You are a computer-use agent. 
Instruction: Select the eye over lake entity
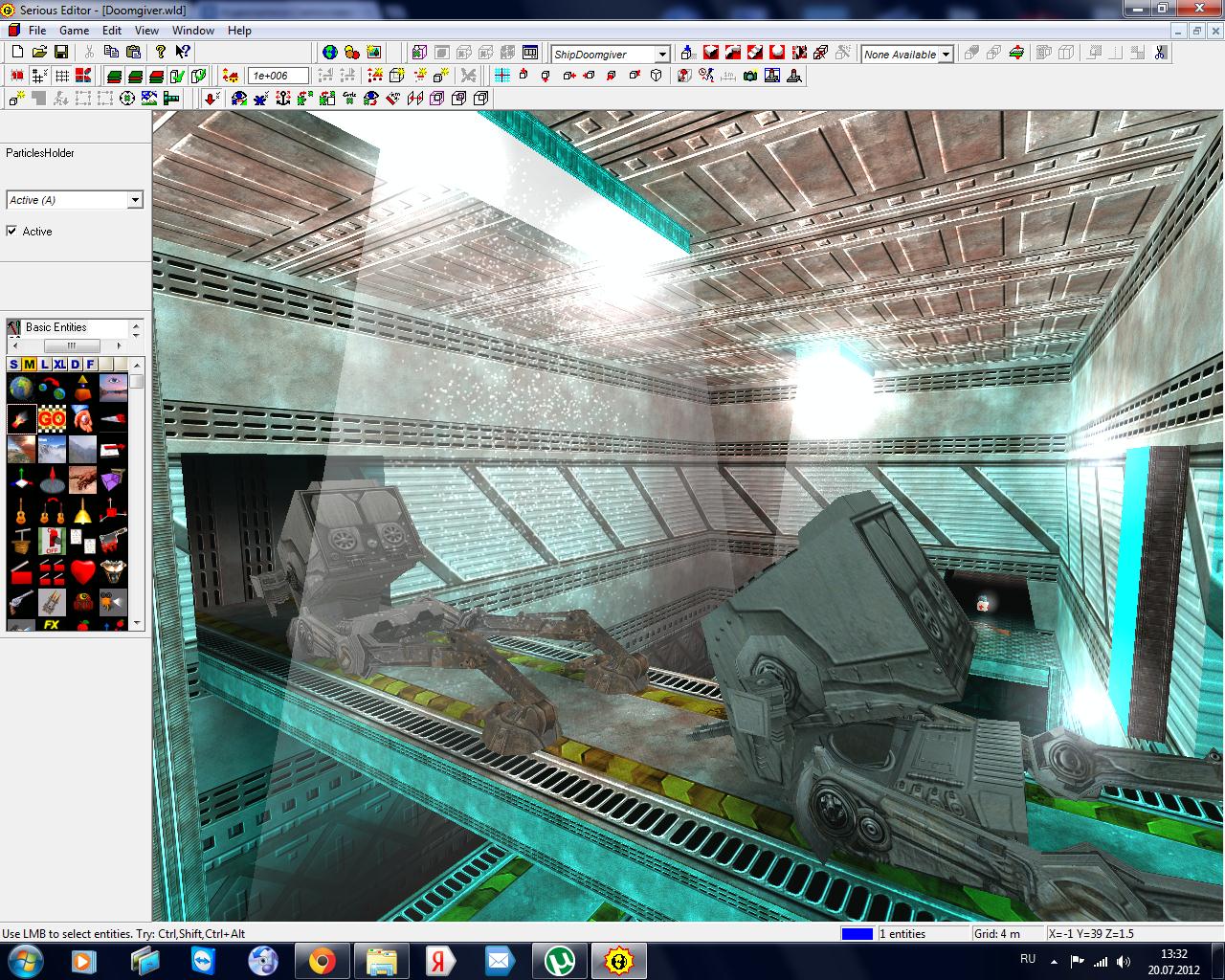point(113,388)
